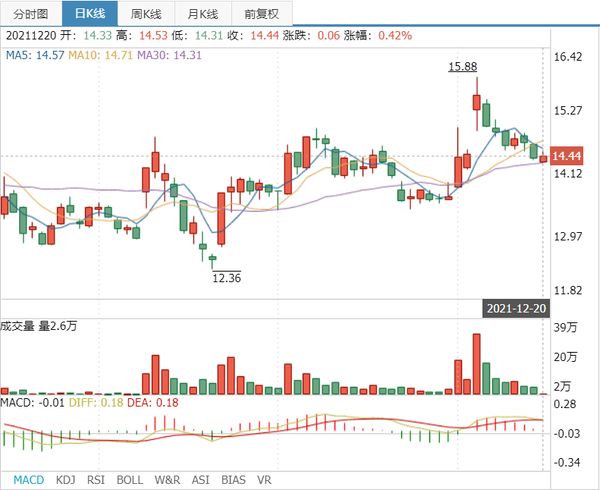
Task: Select the BIAS indicator
Action: [233, 479]
